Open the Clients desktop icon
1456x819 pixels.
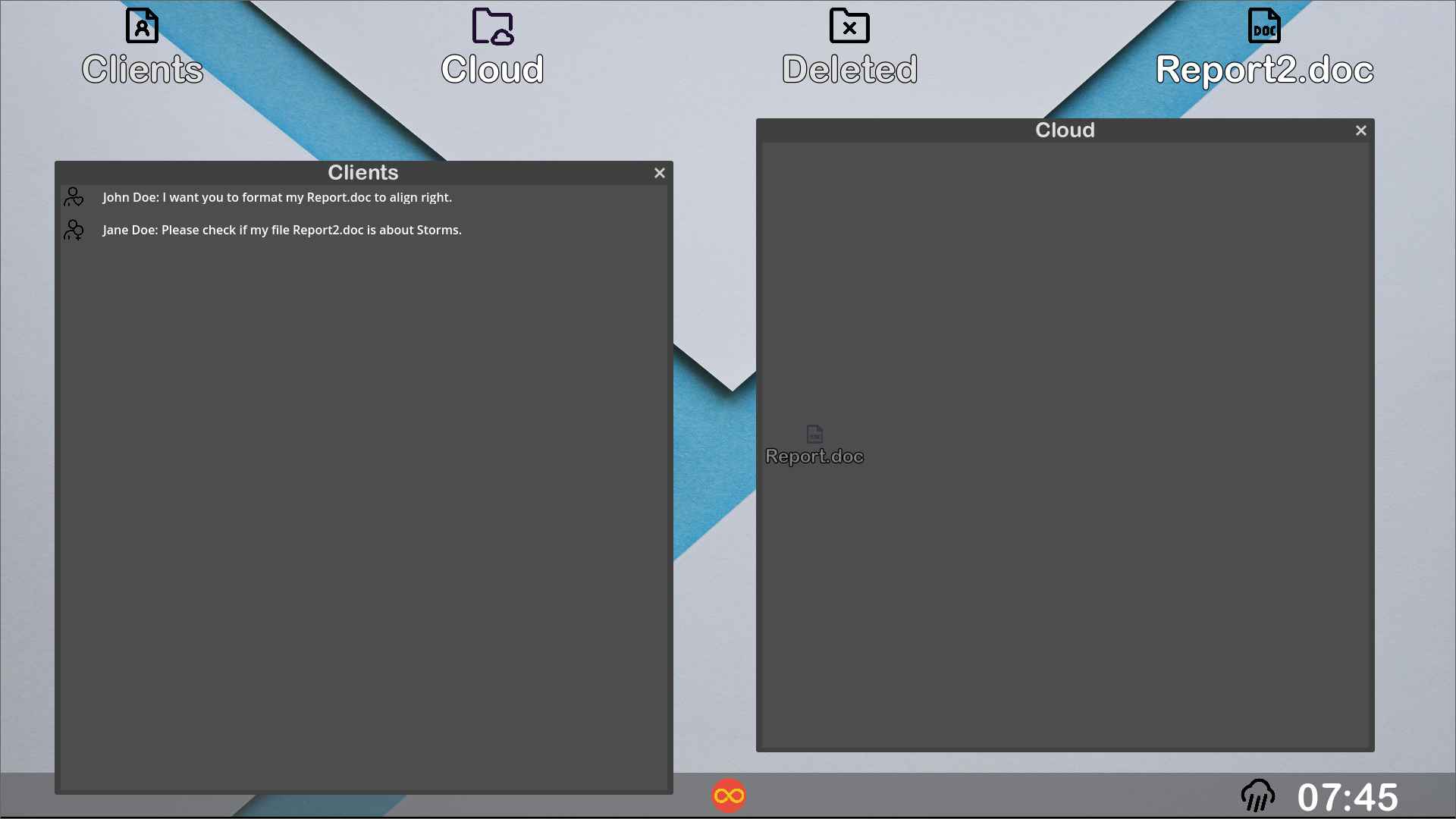142,27
